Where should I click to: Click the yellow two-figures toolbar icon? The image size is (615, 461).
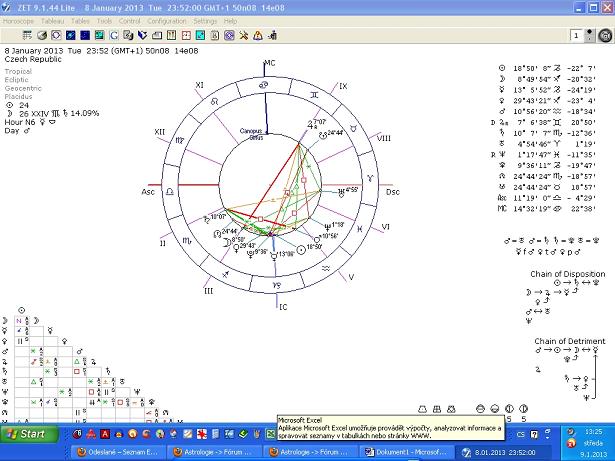click(171, 36)
